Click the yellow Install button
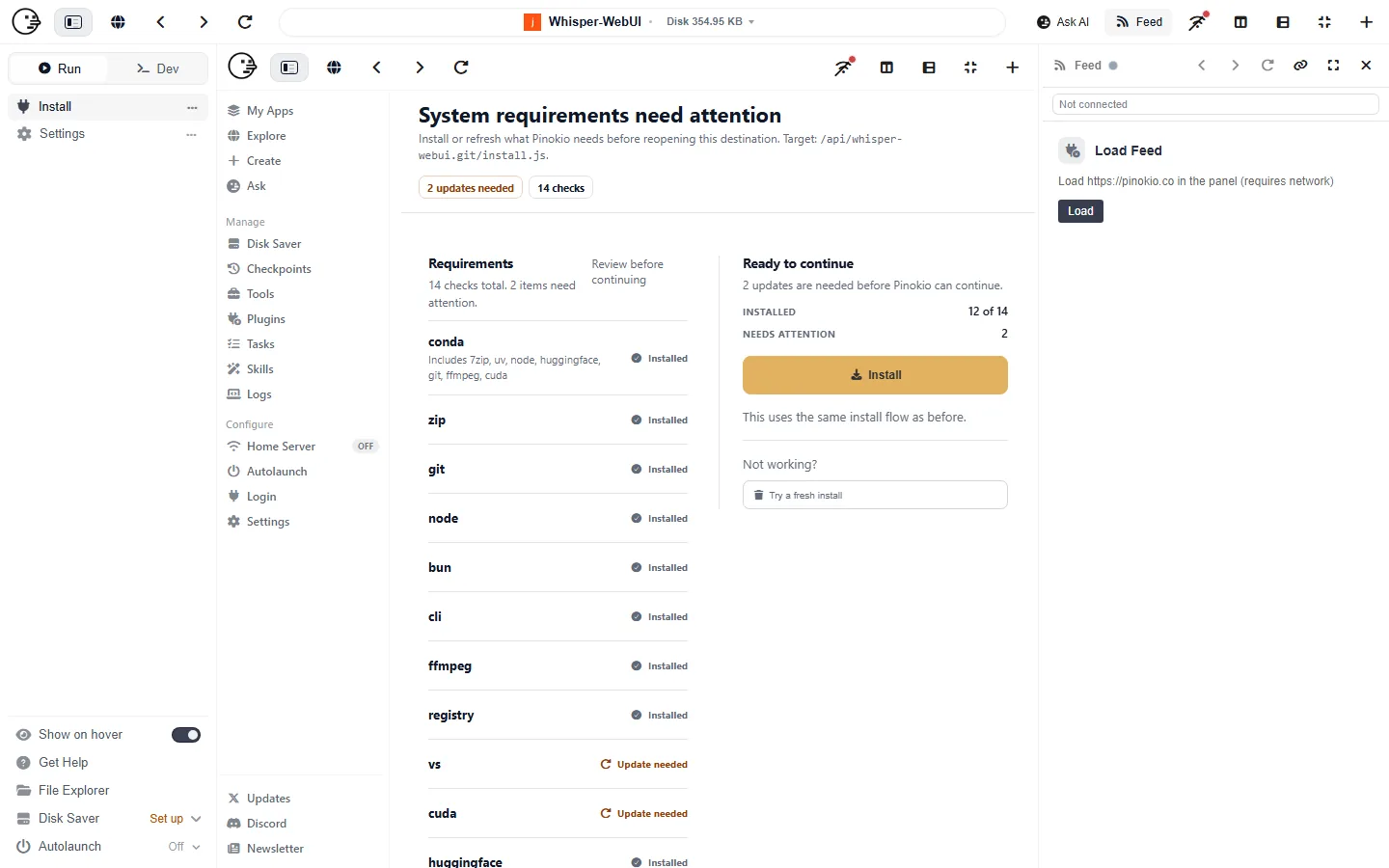This screenshot has height=868, width=1389. coord(875,375)
